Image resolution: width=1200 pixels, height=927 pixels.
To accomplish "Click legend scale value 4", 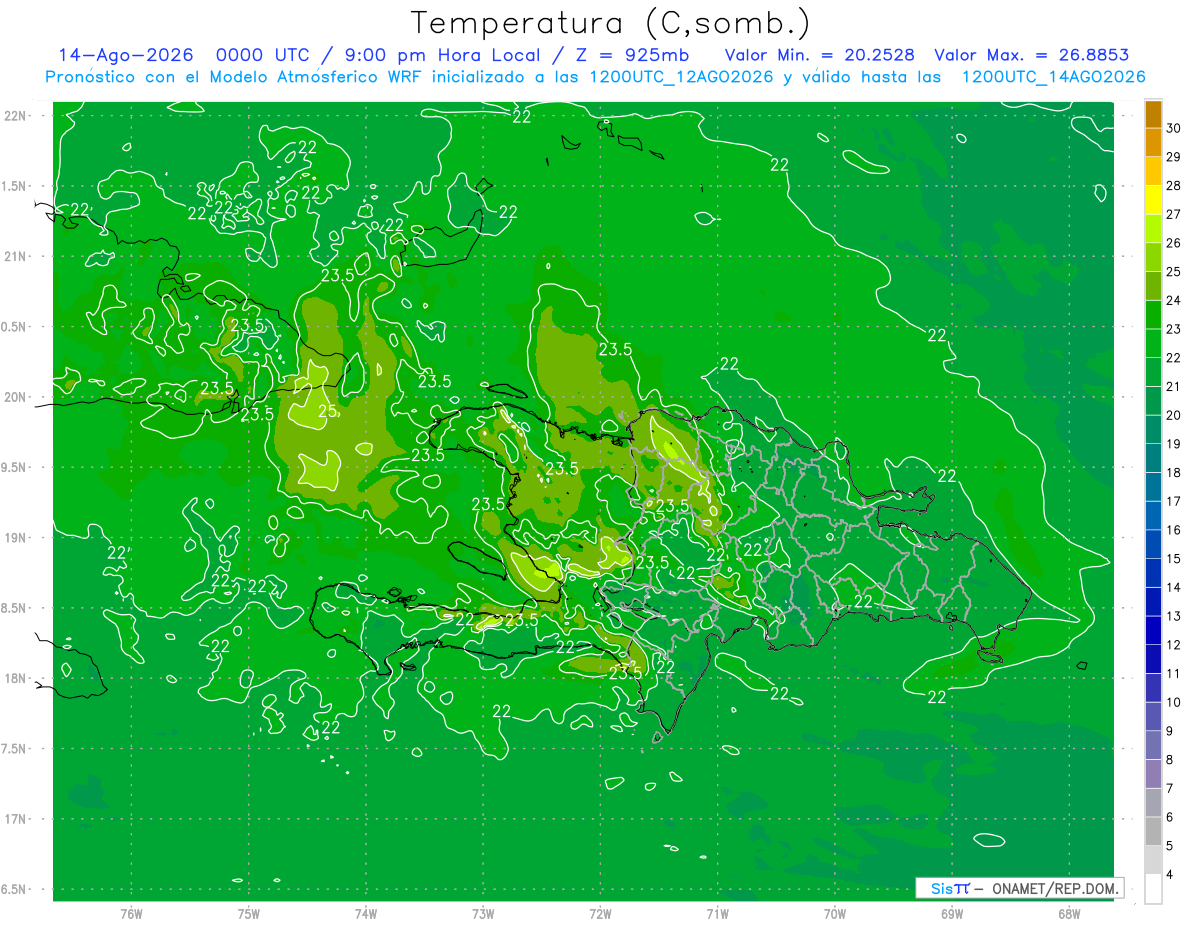I will point(1171,875).
